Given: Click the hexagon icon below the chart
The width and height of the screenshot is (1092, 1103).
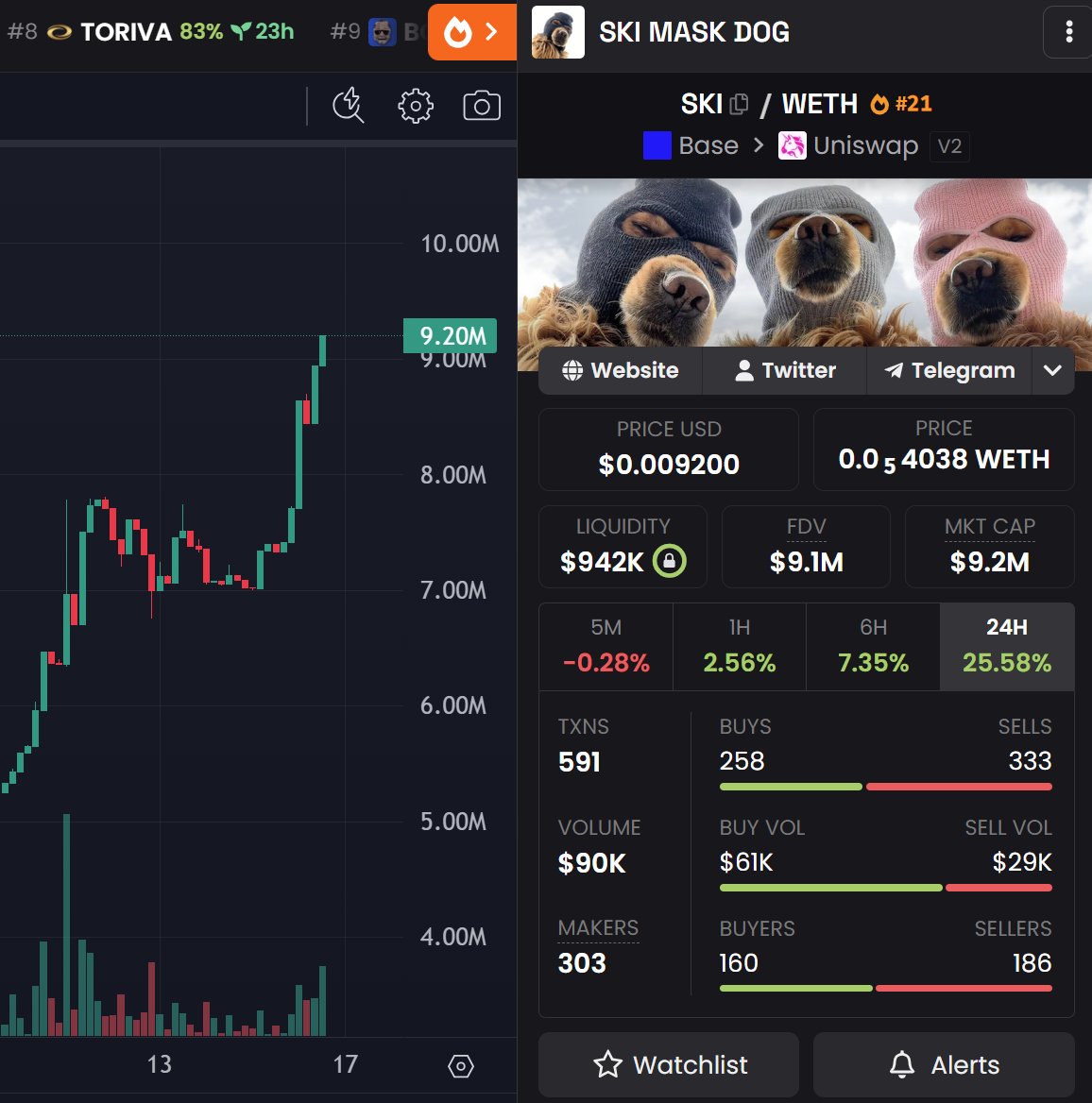Looking at the screenshot, I should point(460,1065).
